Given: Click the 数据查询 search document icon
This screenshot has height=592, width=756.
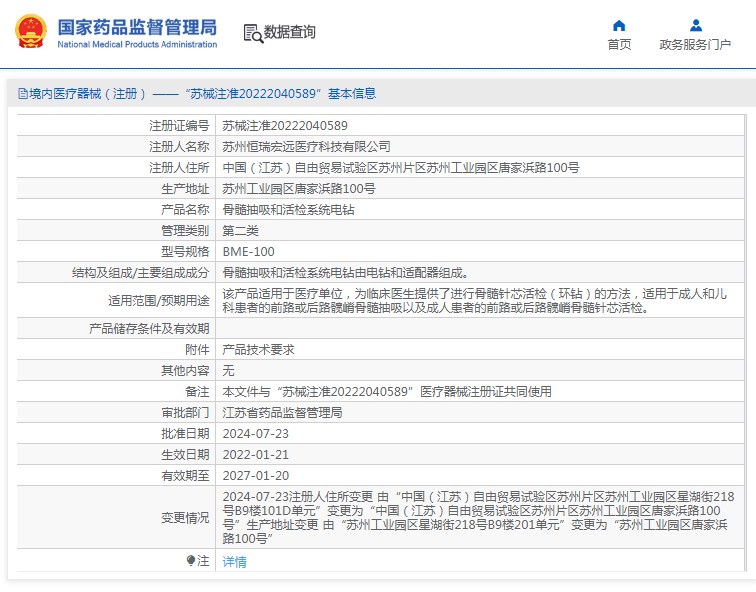Looking at the screenshot, I should tap(253, 33).
